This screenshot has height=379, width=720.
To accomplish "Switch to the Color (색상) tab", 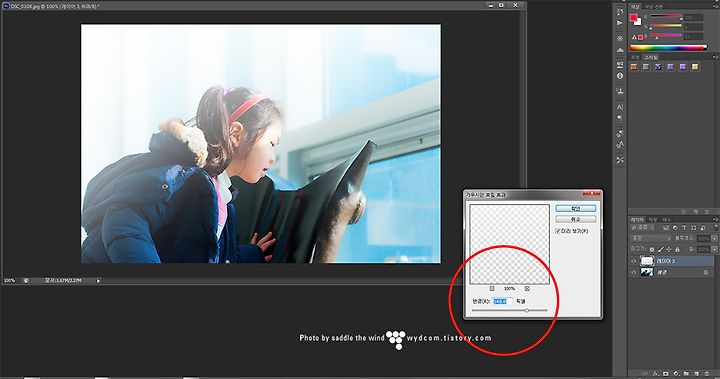I will [x=636, y=7].
